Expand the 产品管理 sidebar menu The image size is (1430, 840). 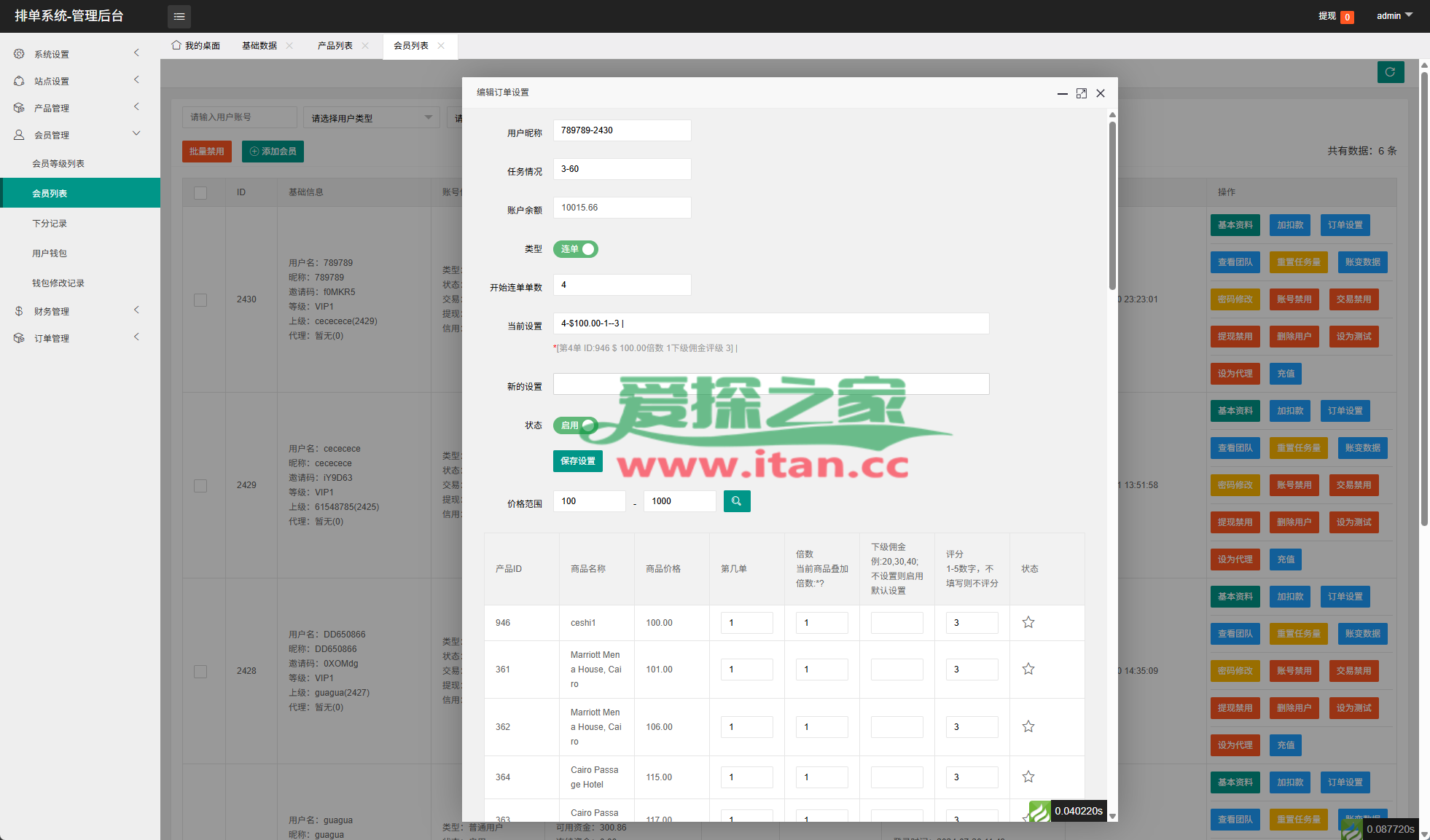[136, 107]
